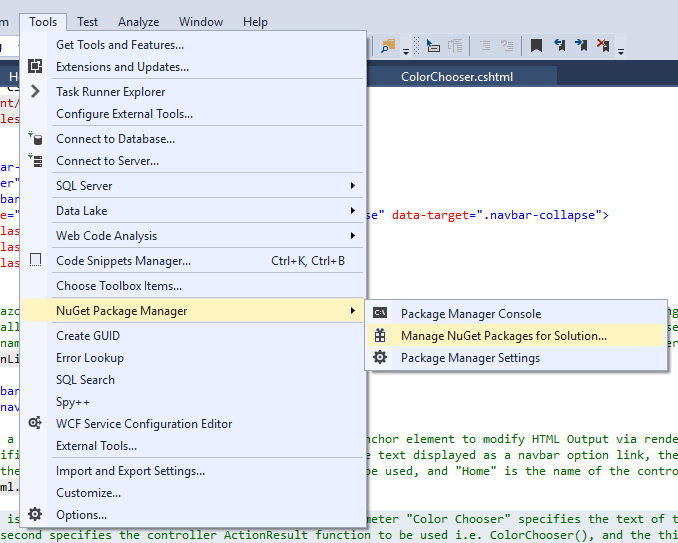Click the Code Snippets Manager icon

[x=35, y=260]
